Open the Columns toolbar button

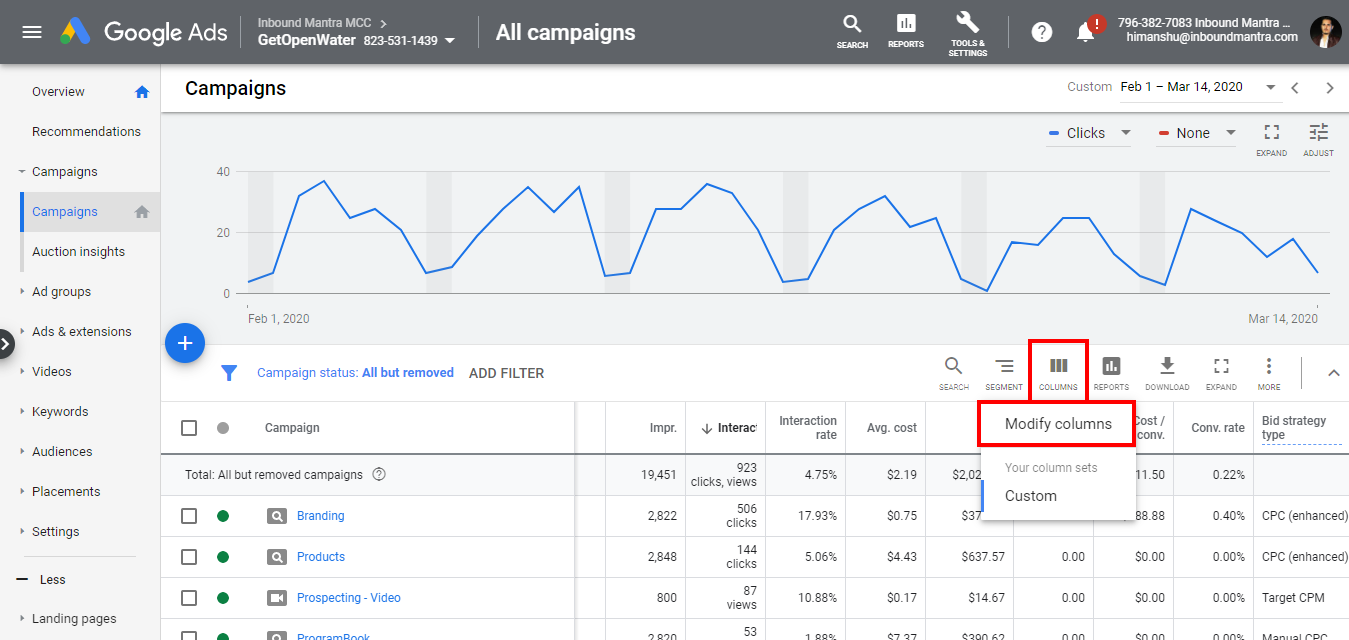coord(1058,373)
